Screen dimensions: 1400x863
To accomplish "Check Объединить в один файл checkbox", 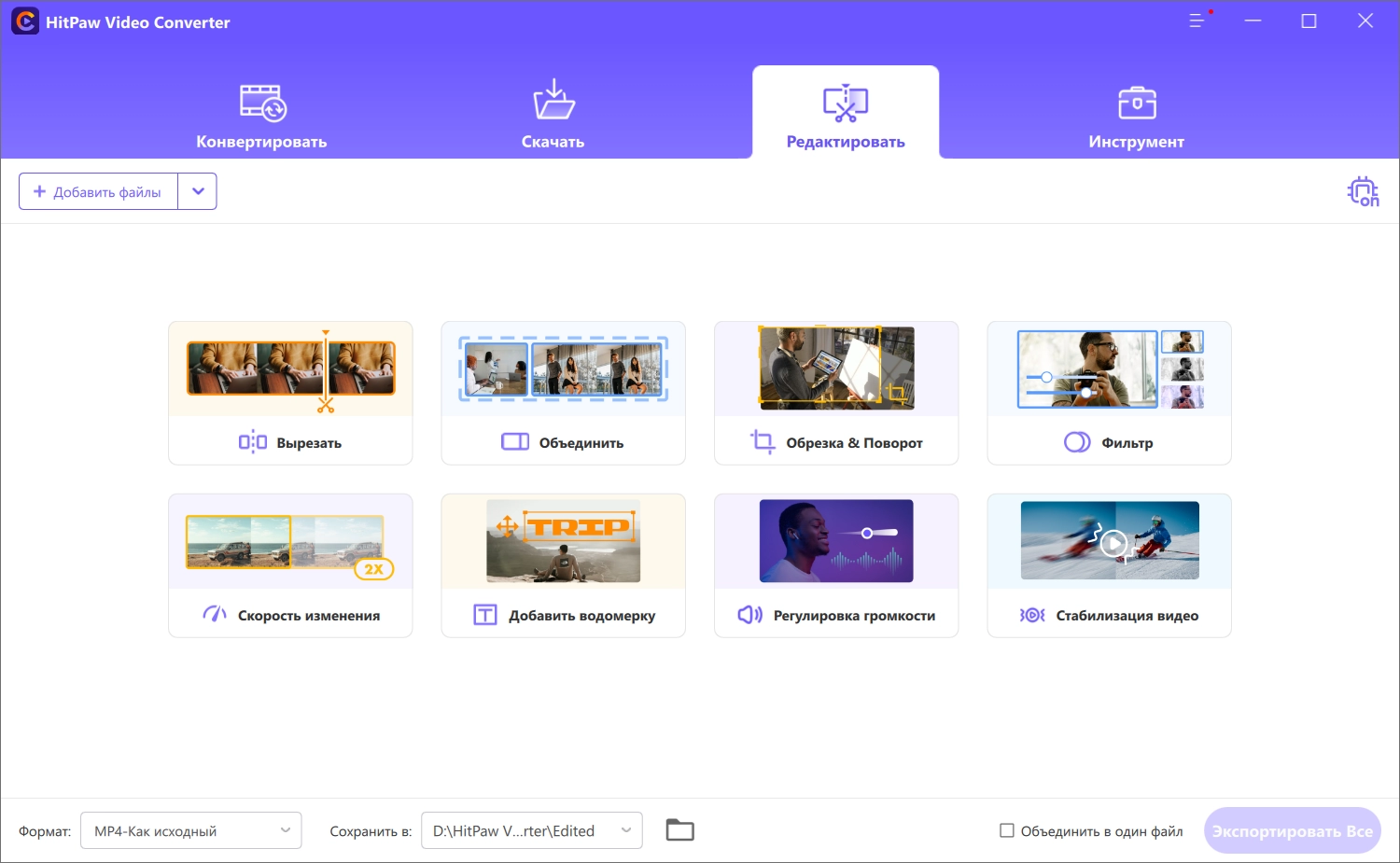I will click(x=1007, y=830).
